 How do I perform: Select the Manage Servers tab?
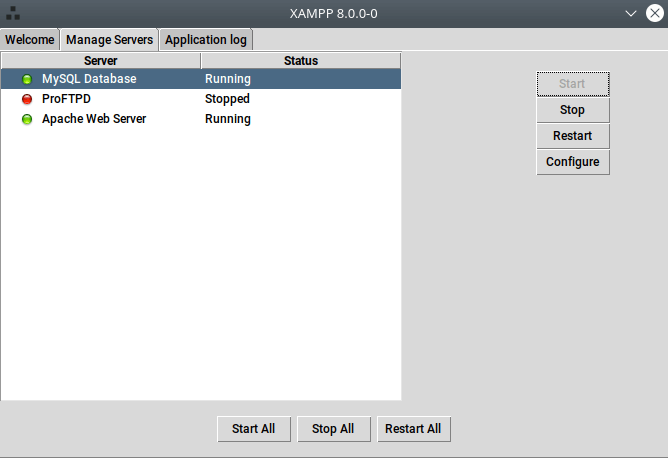click(109, 40)
